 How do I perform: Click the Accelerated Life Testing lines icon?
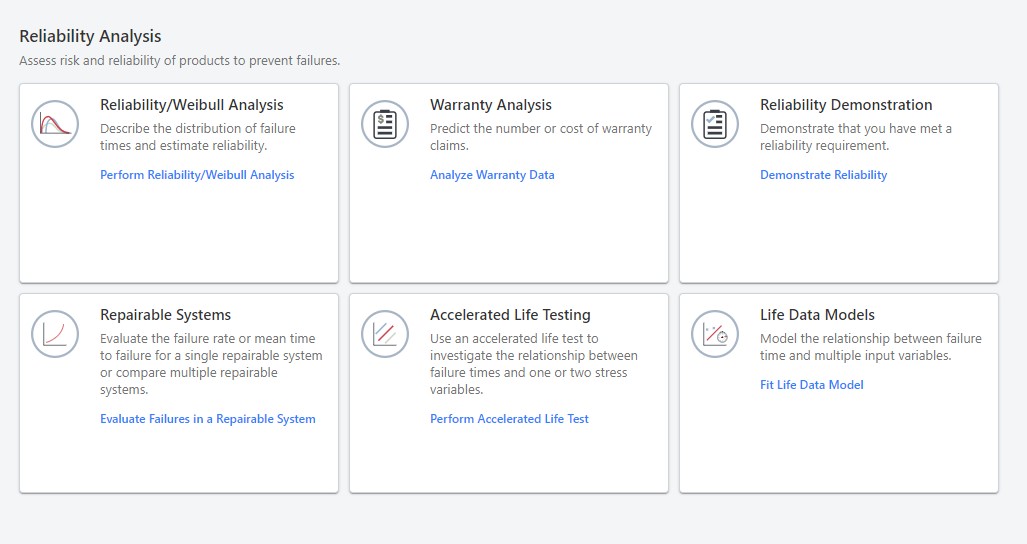click(385, 334)
